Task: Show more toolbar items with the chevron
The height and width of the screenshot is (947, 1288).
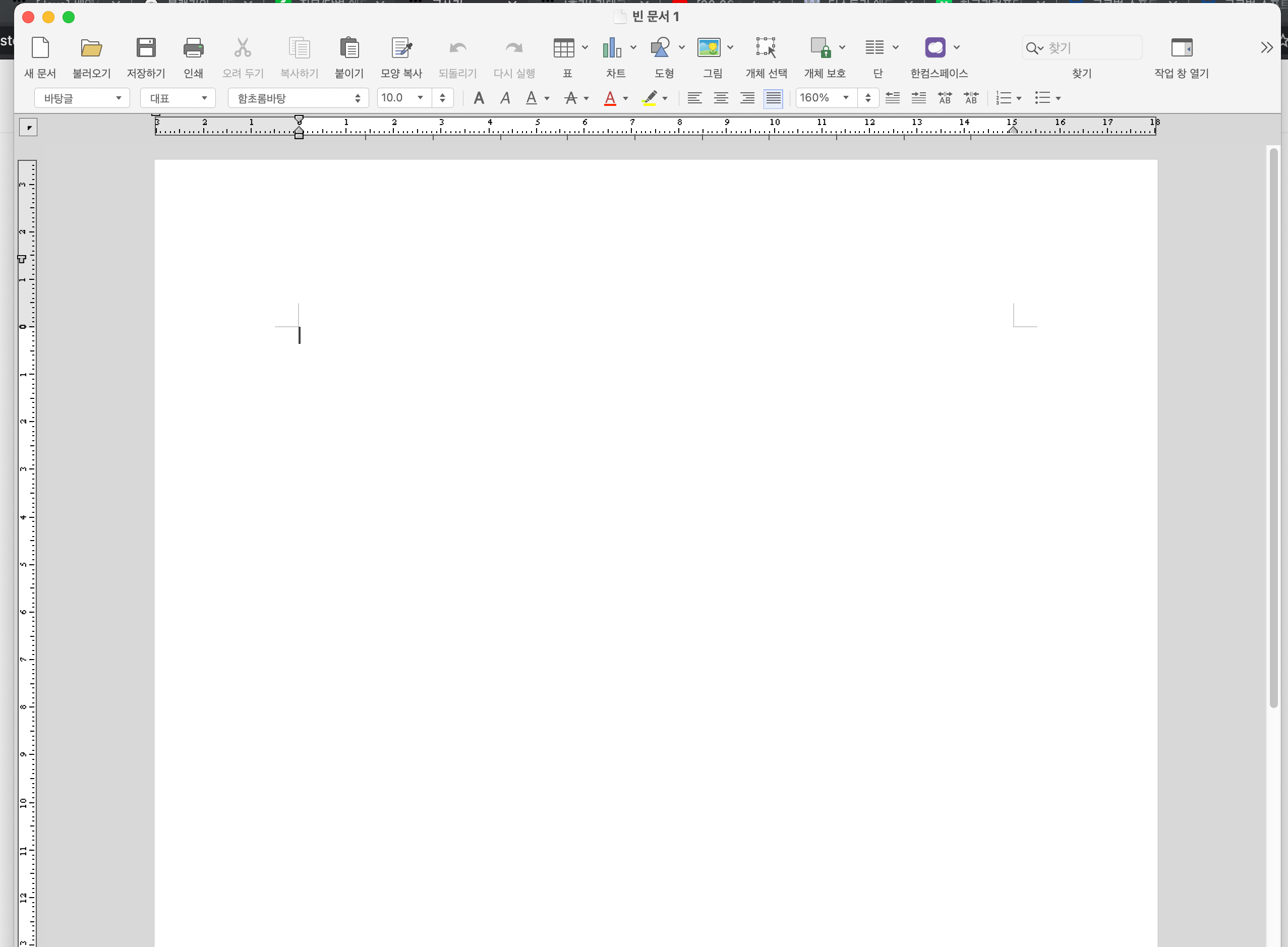Action: tap(1266, 47)
